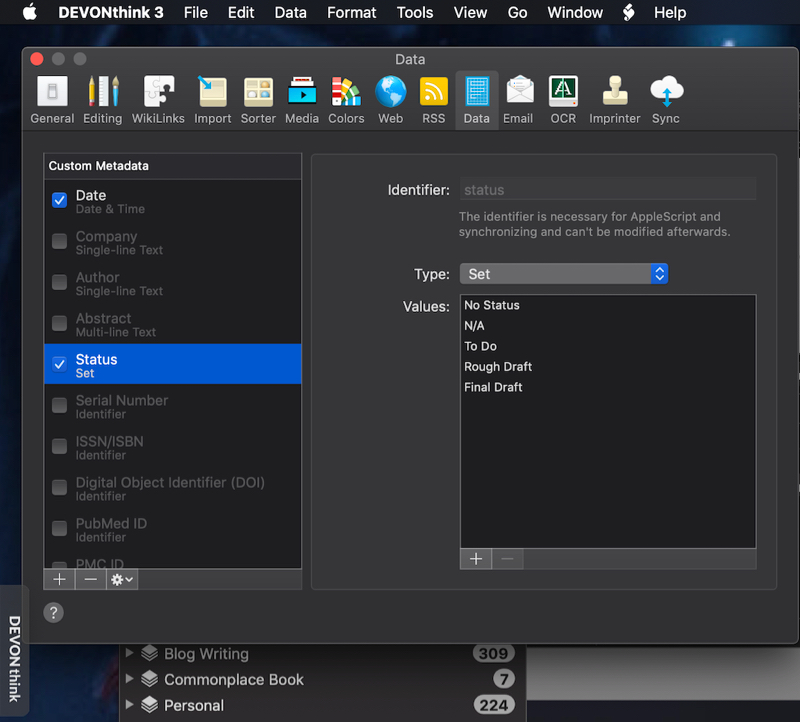Switch to the OCR preferences icon

(563, 98)
